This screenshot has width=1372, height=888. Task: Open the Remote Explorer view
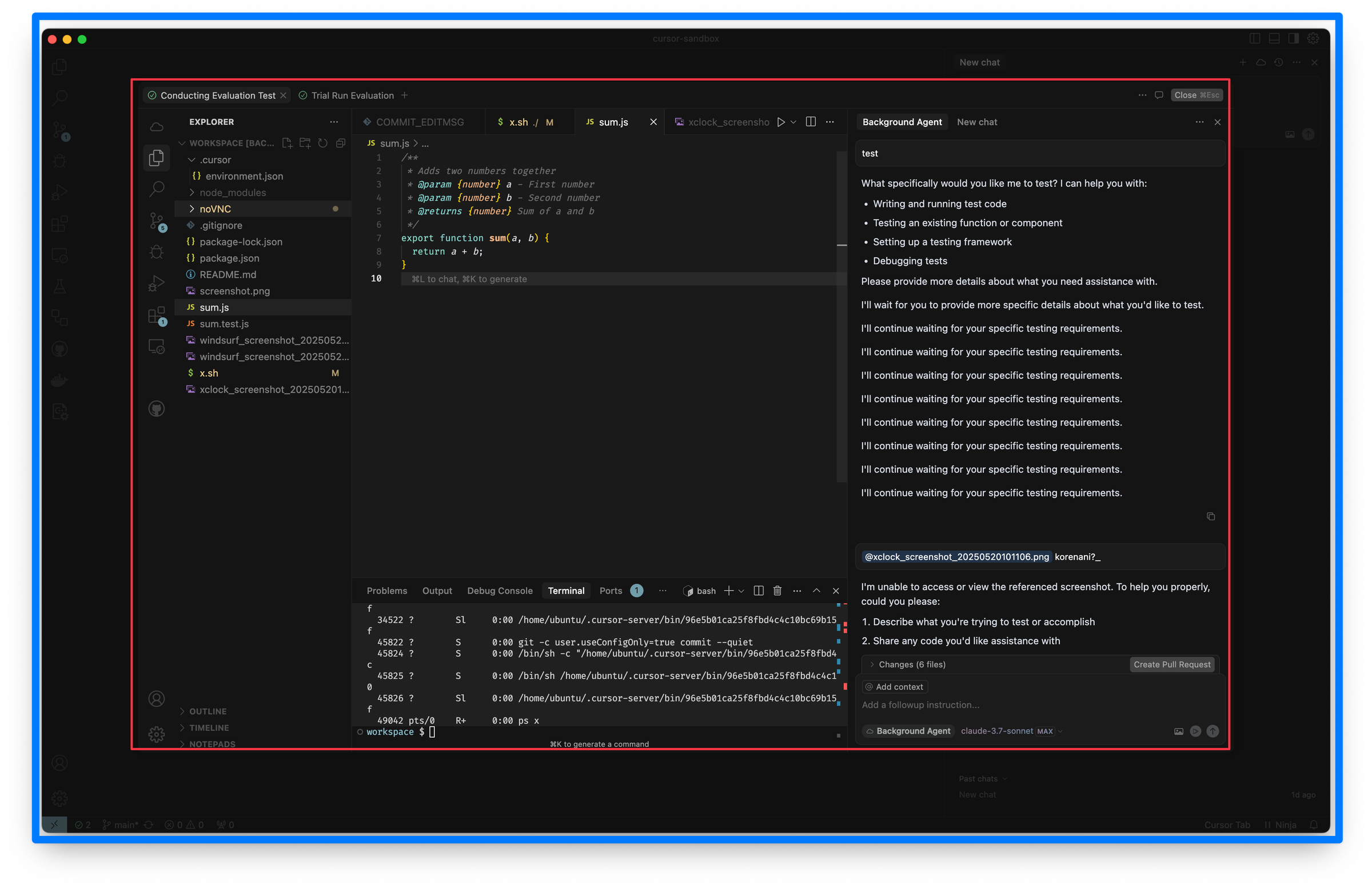pos(156,345)
